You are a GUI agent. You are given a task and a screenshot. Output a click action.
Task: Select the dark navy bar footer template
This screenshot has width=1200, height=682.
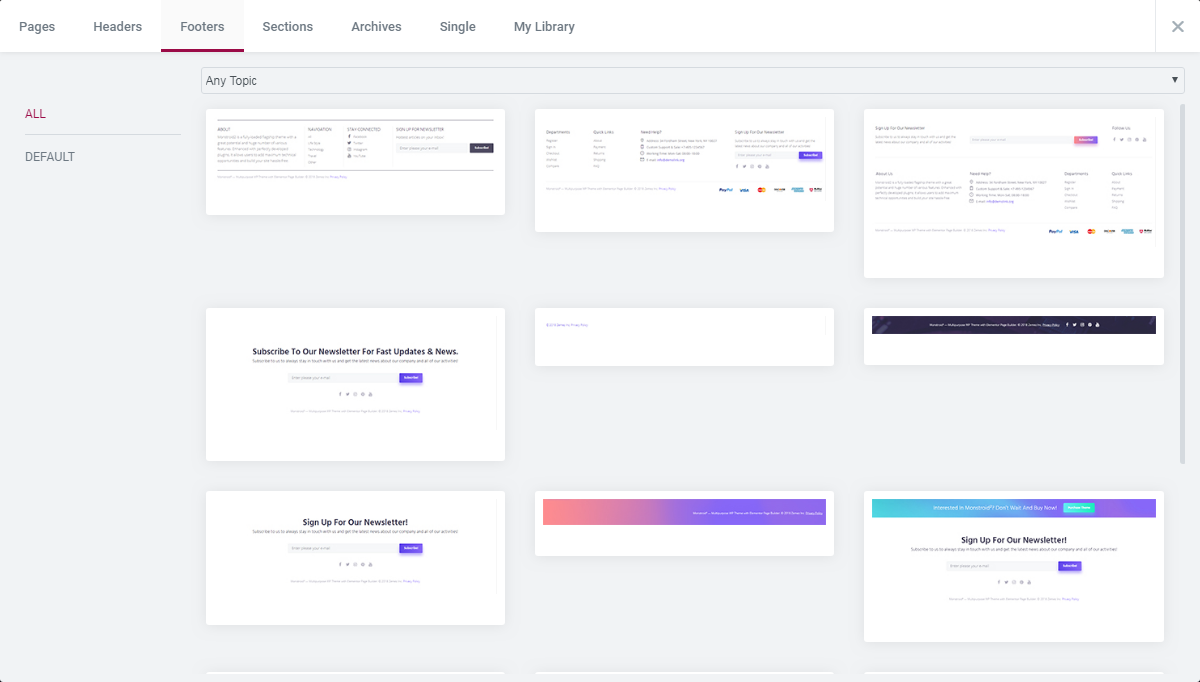1013,337
